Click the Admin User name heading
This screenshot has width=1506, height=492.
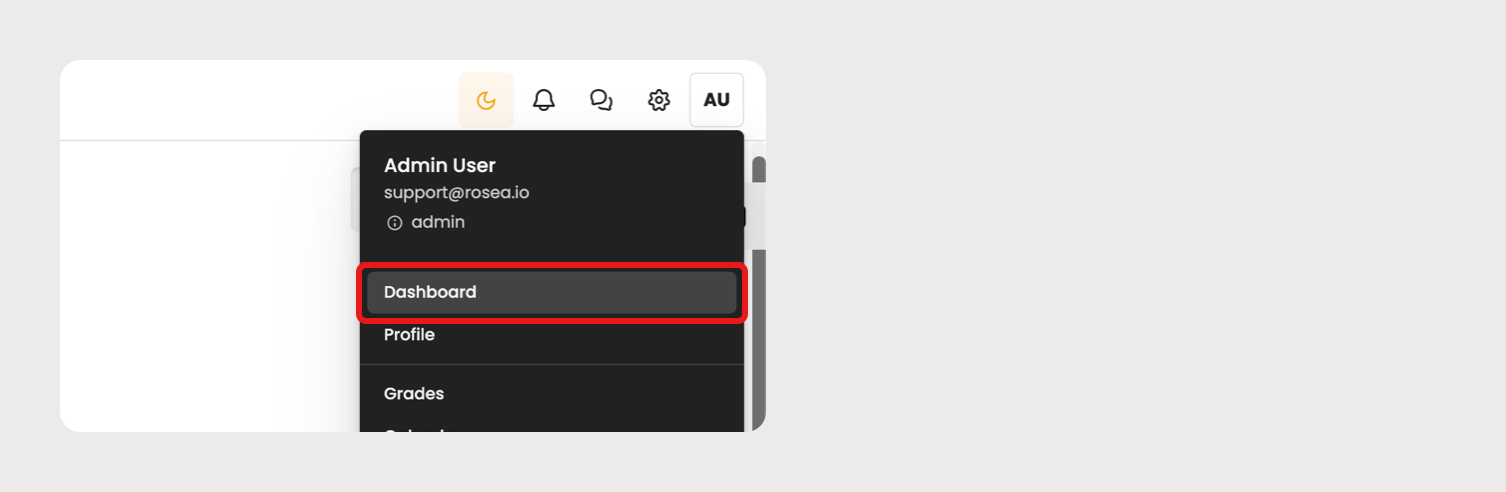[x=440, y=165]
